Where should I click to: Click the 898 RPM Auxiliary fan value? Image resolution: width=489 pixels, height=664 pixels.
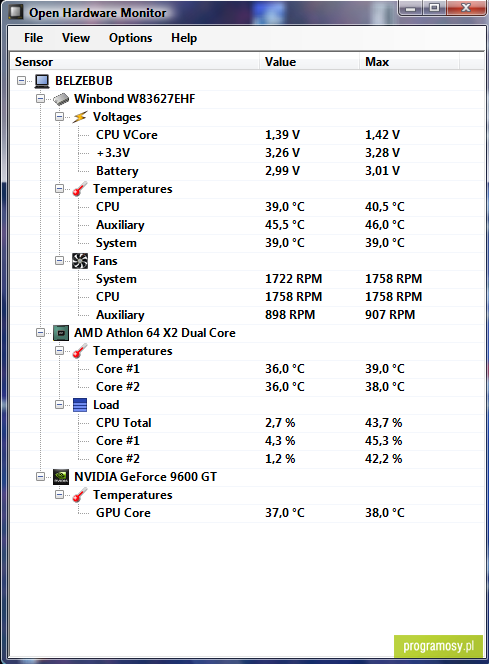click(x=290, y=315)
